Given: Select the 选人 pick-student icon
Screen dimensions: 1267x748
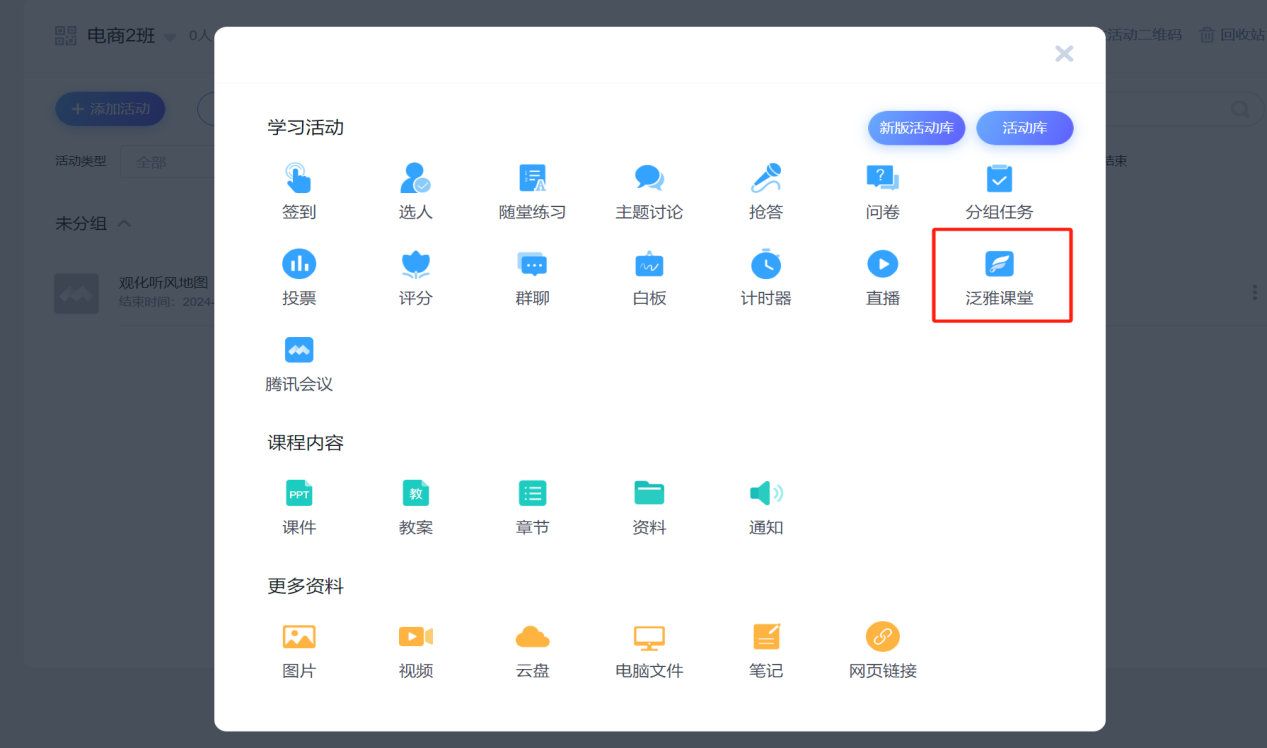Looking at the screenshot, I should (x=415, y=179).
